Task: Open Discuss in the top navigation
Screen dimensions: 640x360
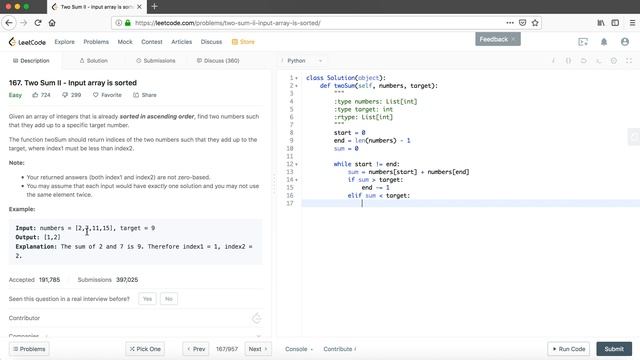Action: pos(211,42)
